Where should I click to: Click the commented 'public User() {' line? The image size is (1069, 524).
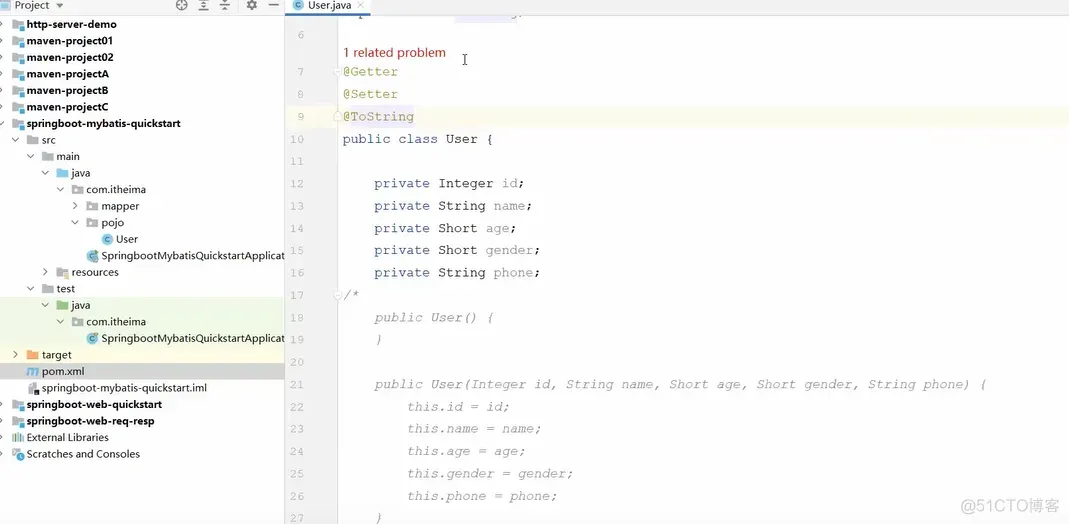[x=434, y=318]
